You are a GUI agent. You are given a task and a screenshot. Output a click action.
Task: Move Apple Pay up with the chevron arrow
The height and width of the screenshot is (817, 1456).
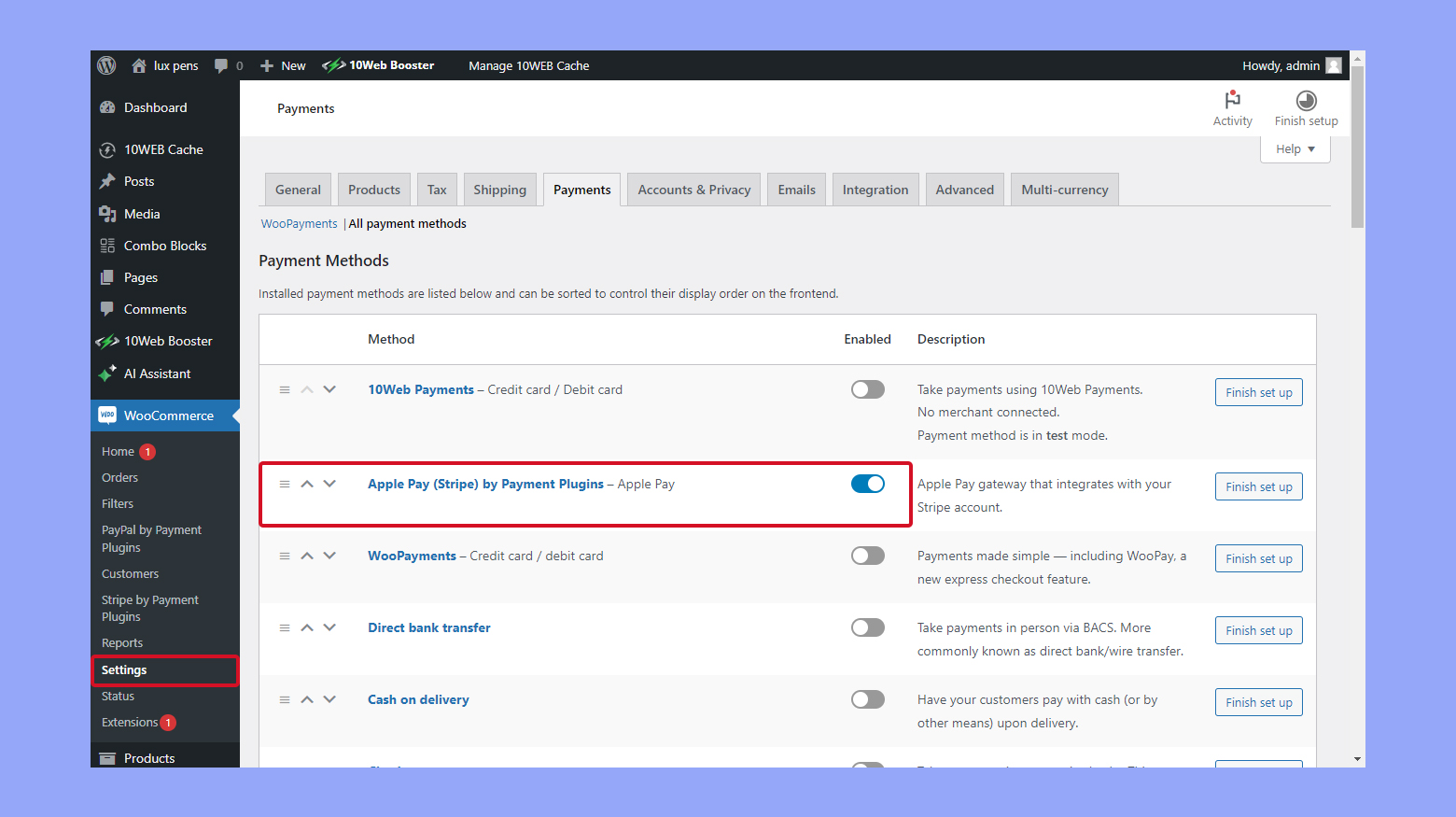point(307,484)
